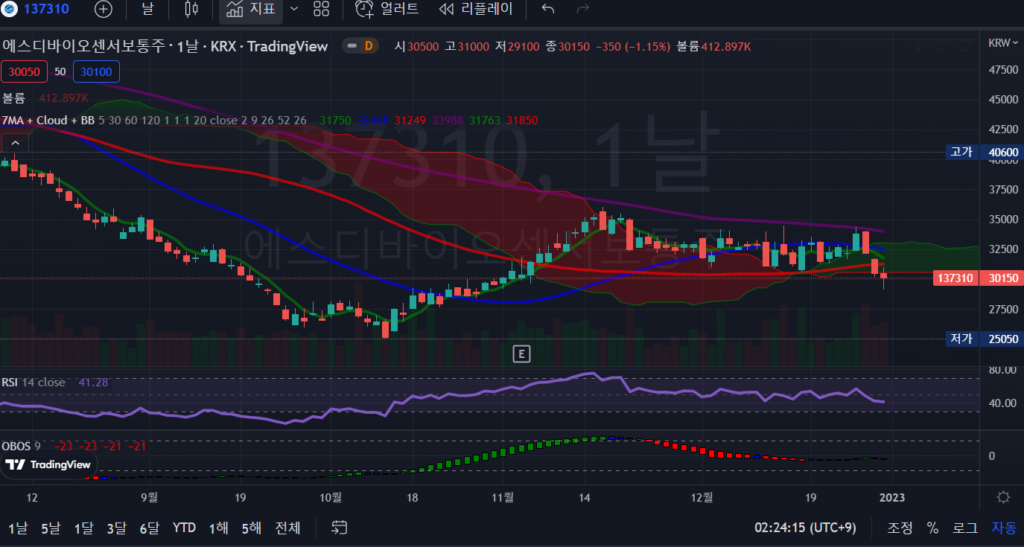This screenshot has height=547, width=1024.
Task: Open the indicator templates grid icon
Action: point(321,9)
